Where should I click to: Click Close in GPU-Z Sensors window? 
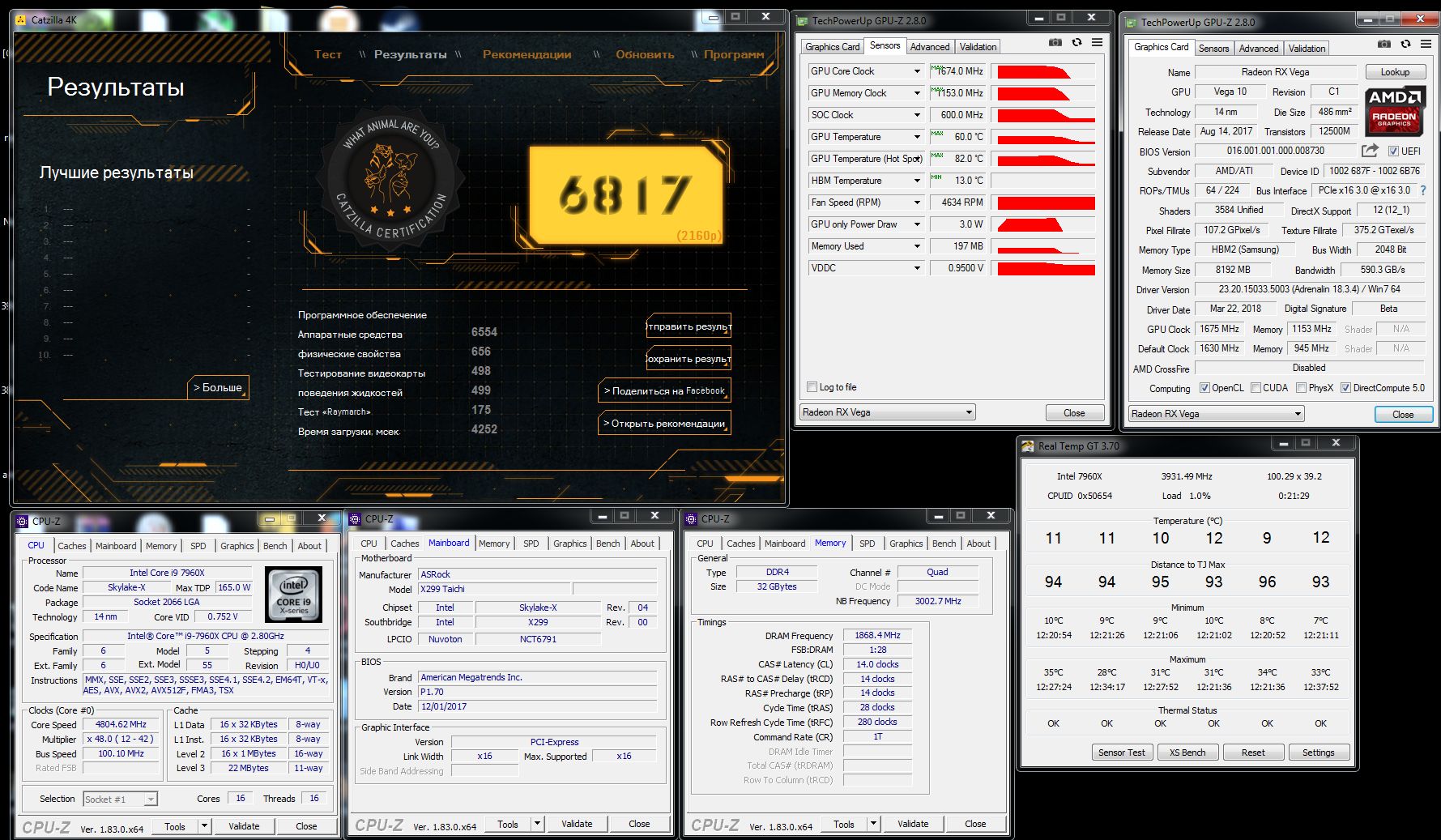click(1074, 412)
